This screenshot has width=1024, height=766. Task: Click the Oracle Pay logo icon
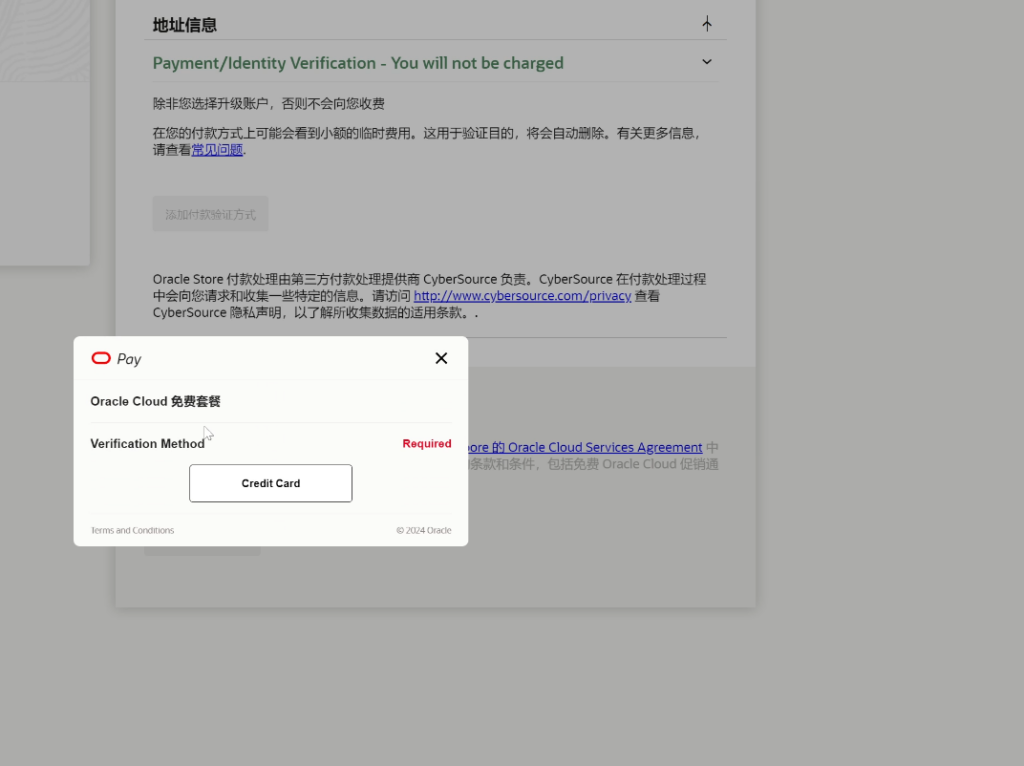coord(101,358)
